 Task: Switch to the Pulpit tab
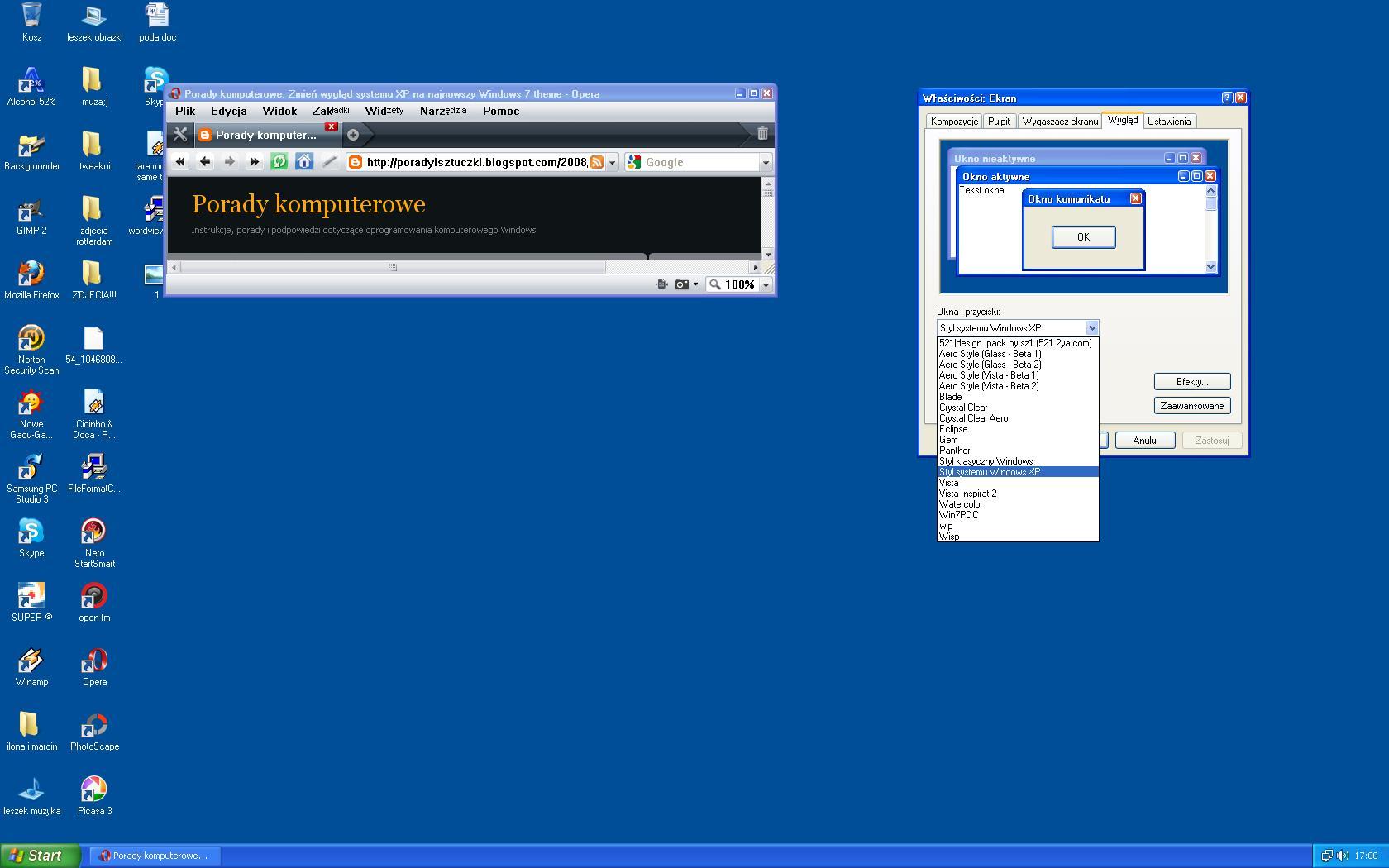pos(999,122)
